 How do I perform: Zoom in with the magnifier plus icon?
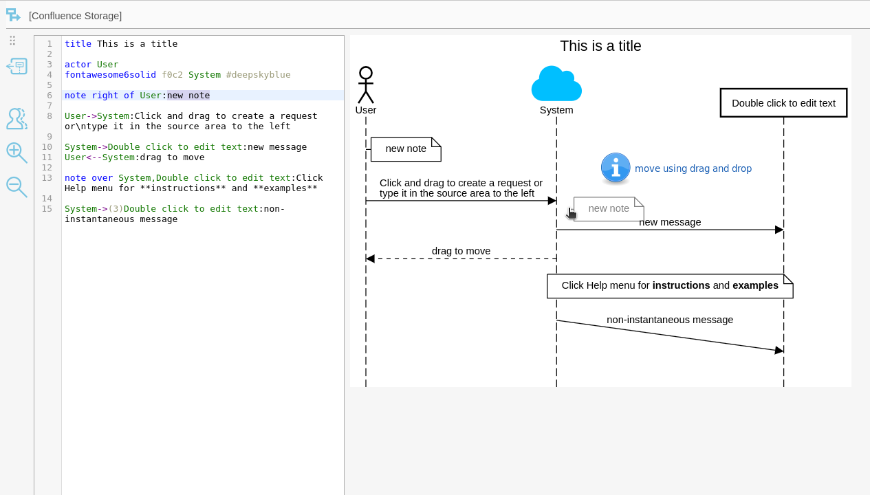click(17, 153)
